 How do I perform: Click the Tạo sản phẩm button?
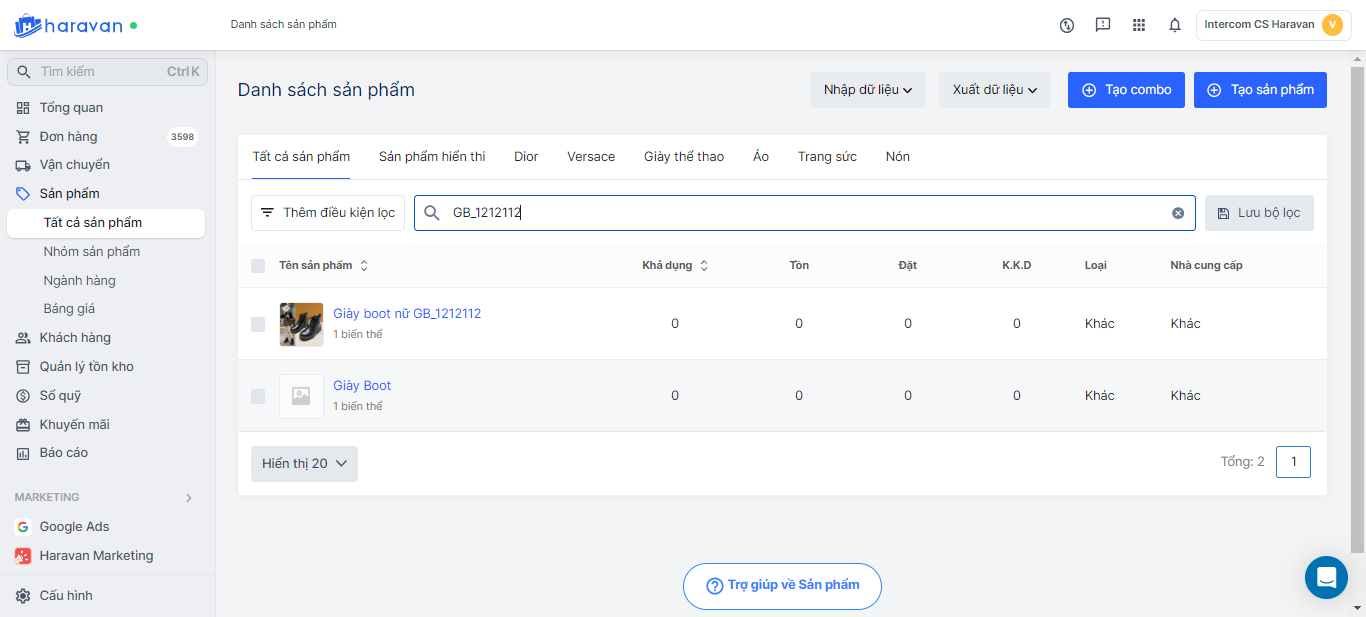(1260, 90)
